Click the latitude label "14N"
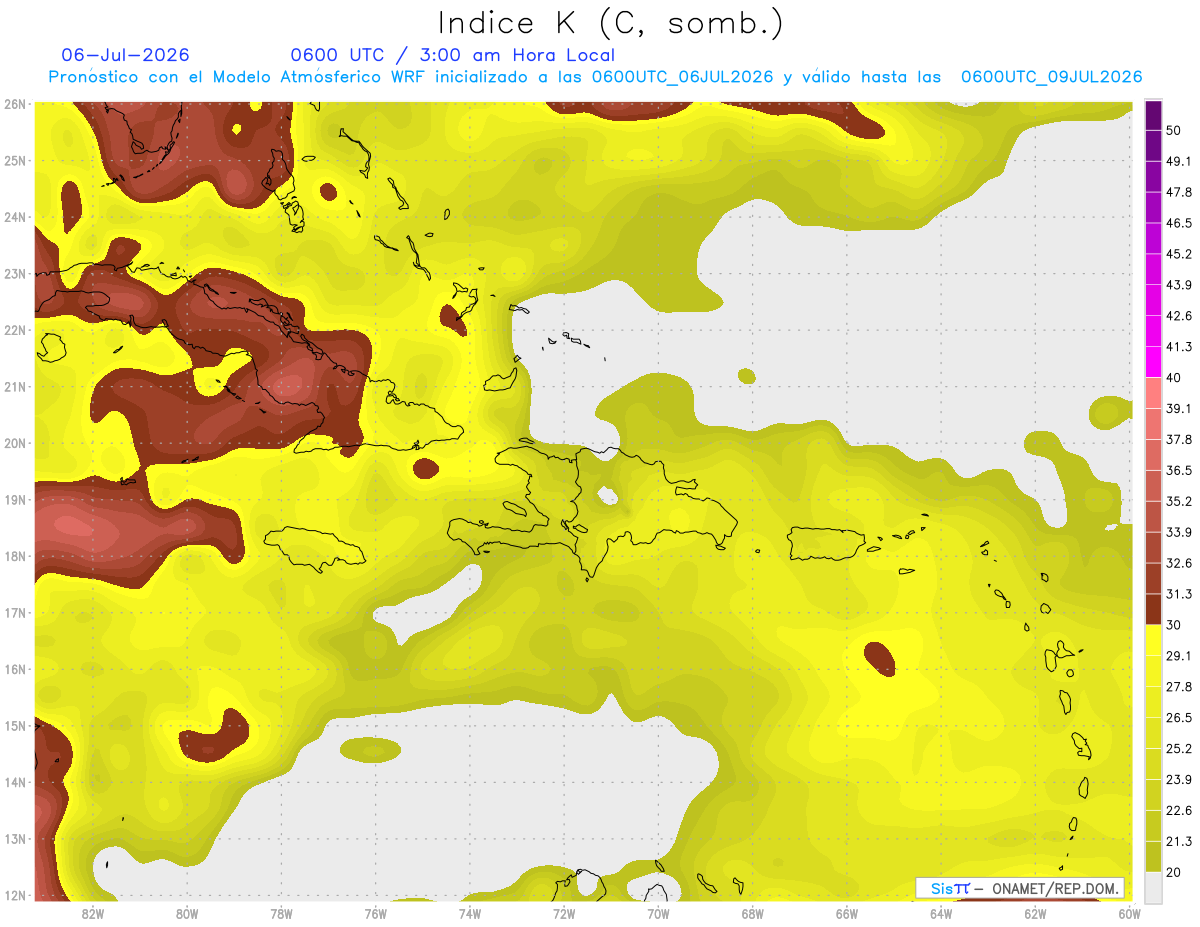Screen dimensions: 1200x927 tap(14, 782)
